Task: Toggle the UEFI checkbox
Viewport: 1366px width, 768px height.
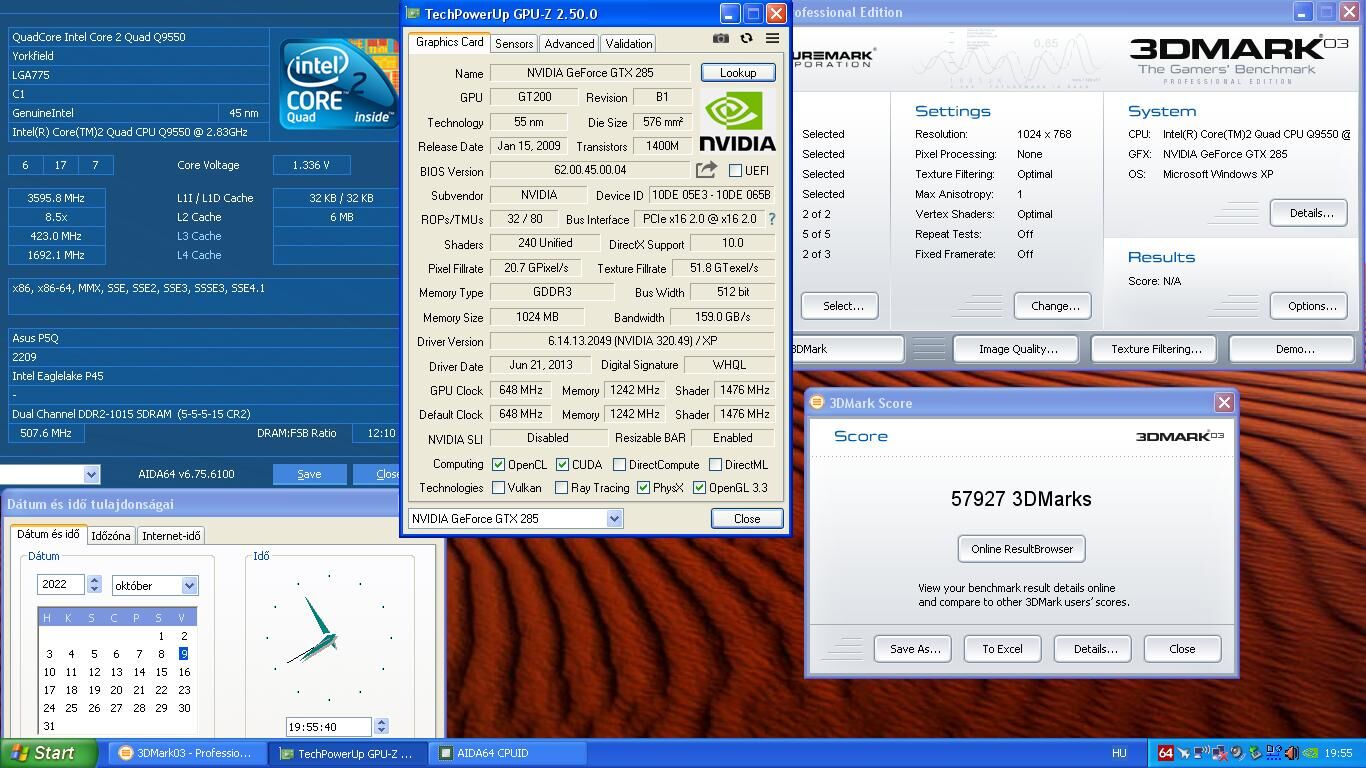Action: [x=735, y=171]
